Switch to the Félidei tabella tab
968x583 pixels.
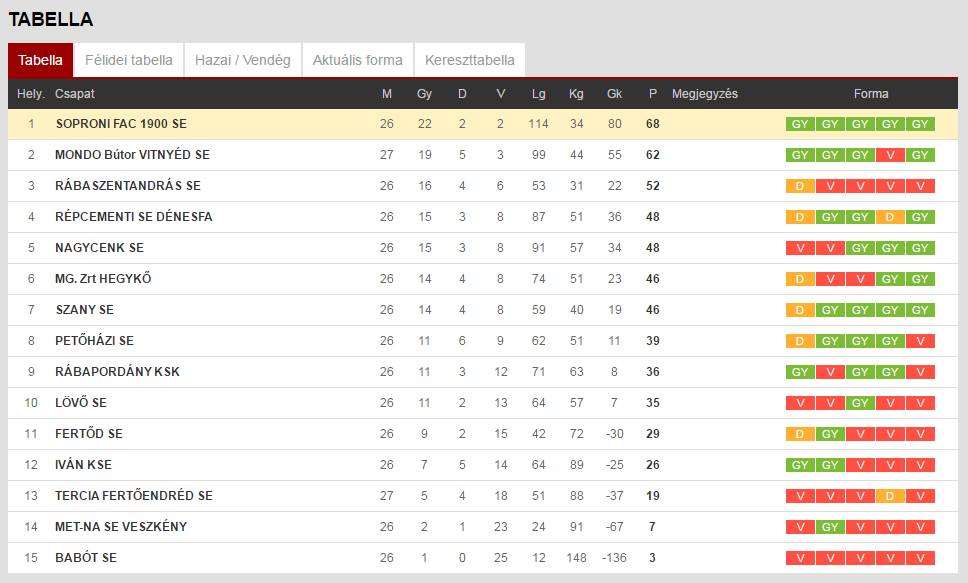[x=128, y=60]
